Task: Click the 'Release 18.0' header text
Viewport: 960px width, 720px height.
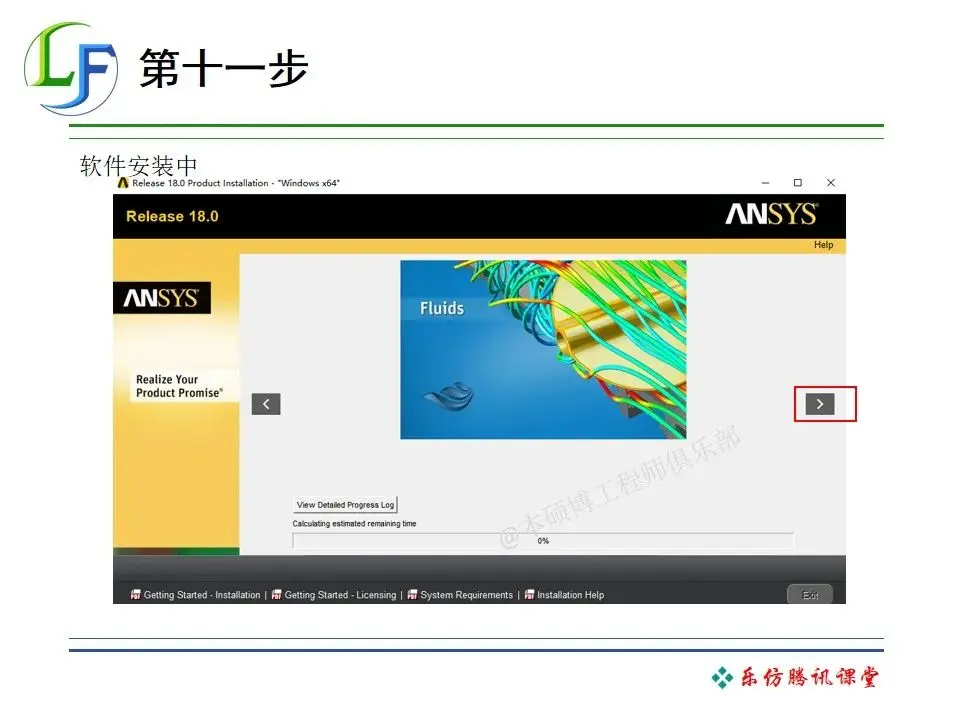Action: 172,217
